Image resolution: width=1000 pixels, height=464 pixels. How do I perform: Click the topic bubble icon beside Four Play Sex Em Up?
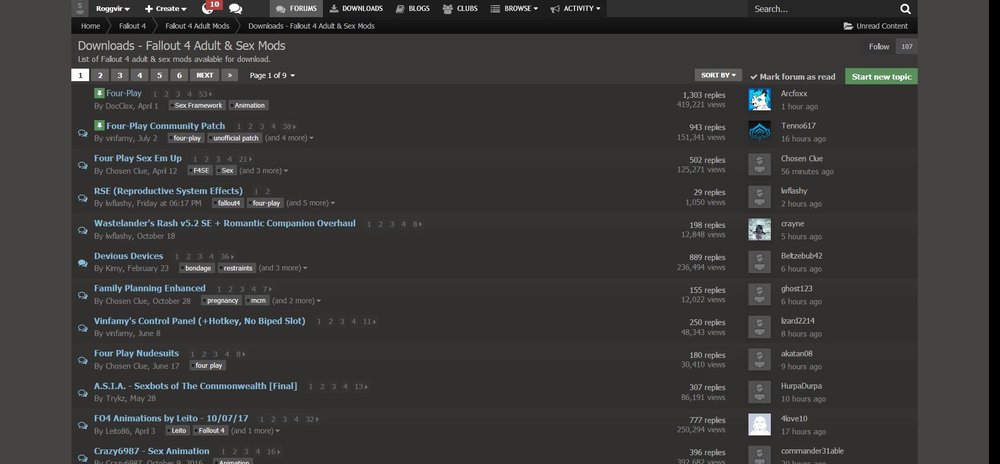83,165
